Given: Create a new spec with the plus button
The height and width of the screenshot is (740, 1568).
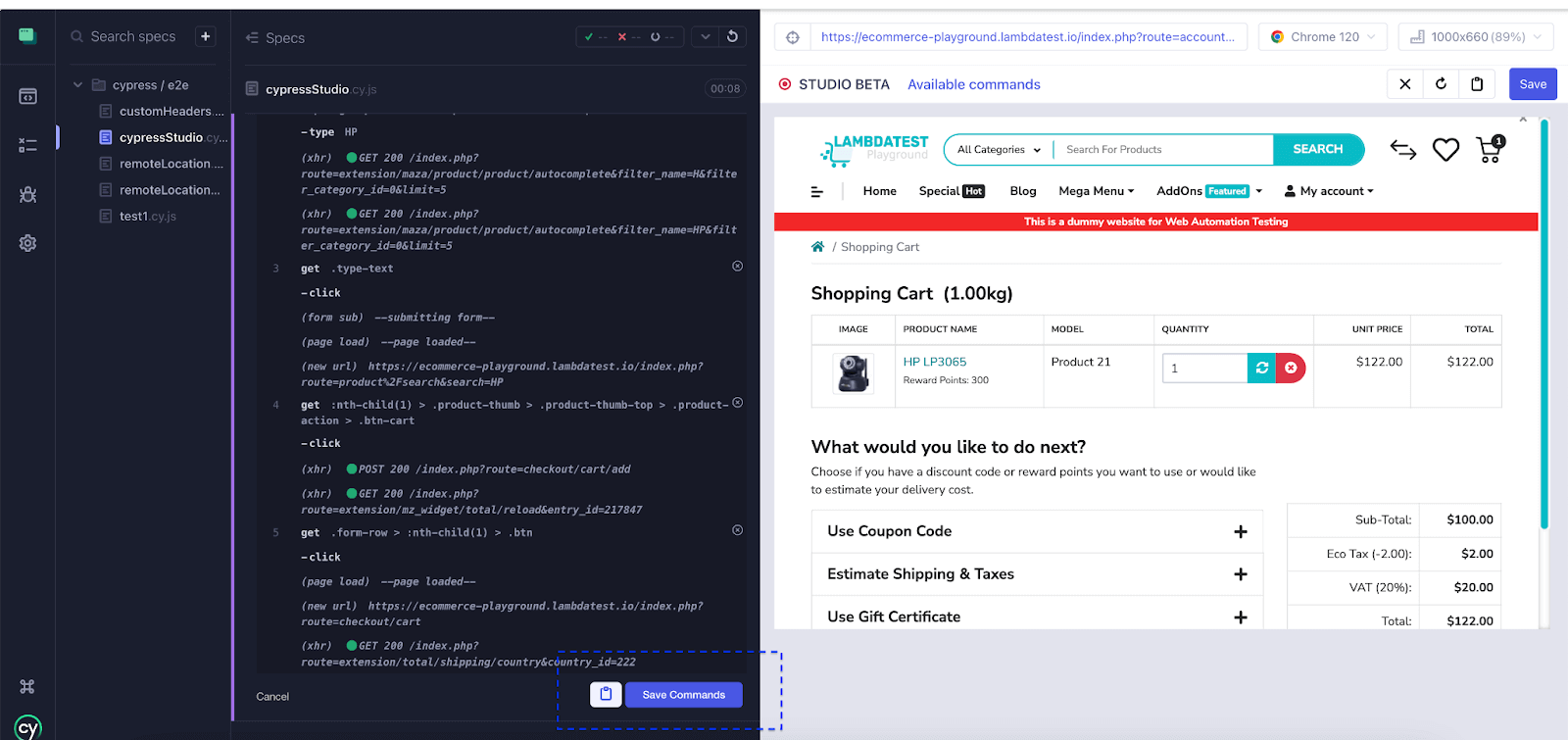Looking at the screenshot, I should [x=206, y=36].
